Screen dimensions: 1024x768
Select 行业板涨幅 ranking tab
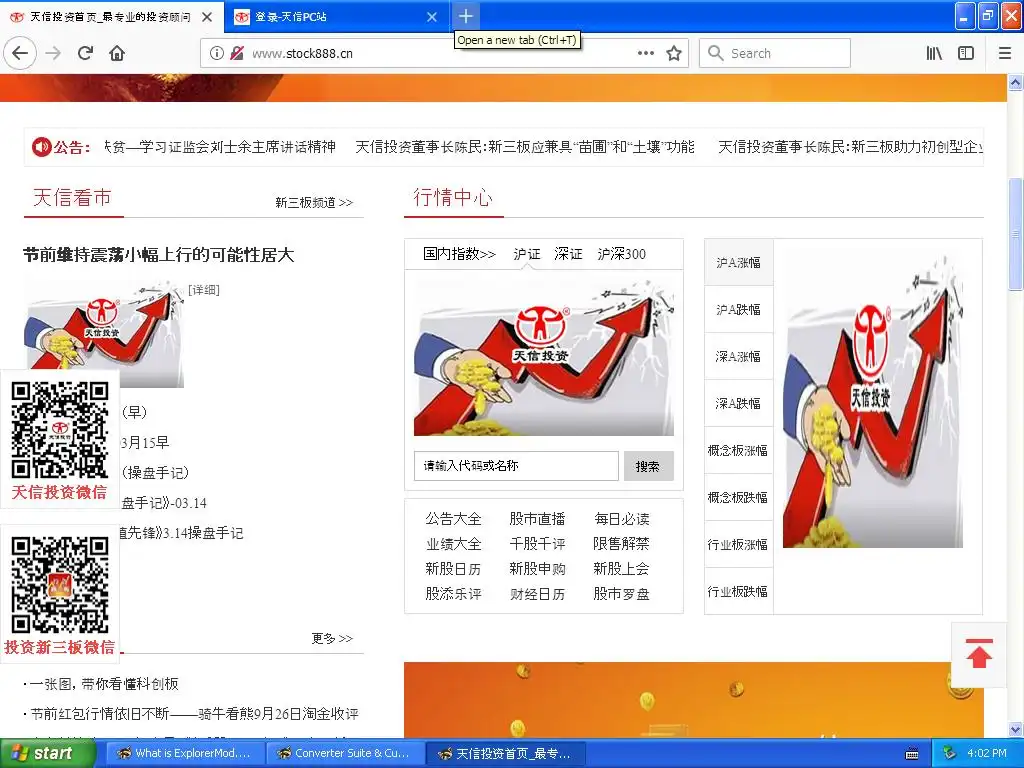tap(739, 545)
